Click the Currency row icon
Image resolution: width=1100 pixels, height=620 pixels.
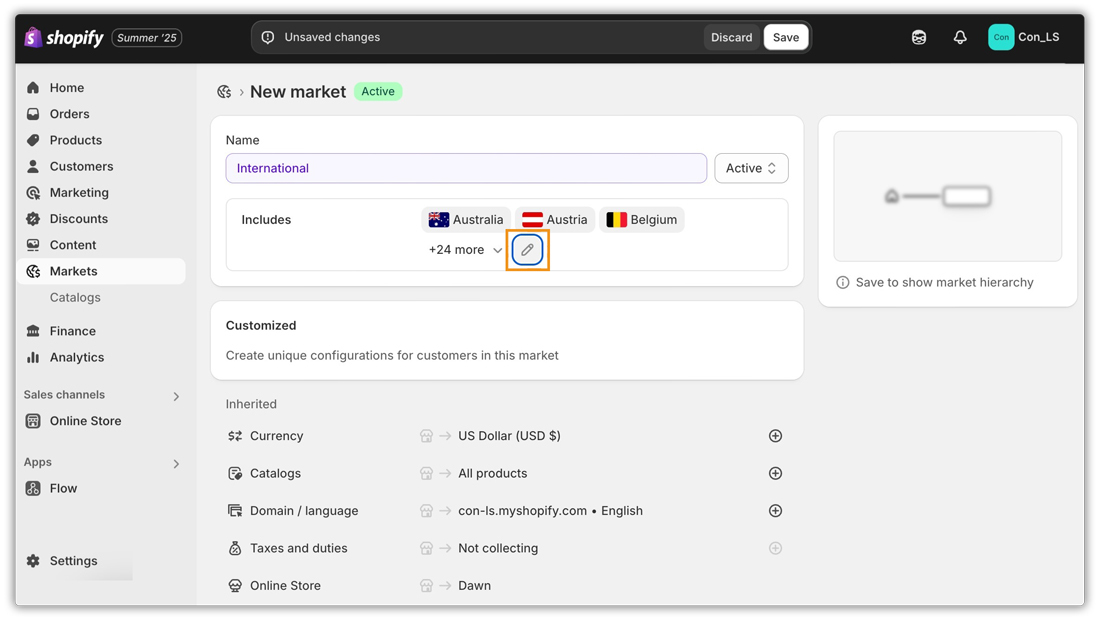[235, 436]
